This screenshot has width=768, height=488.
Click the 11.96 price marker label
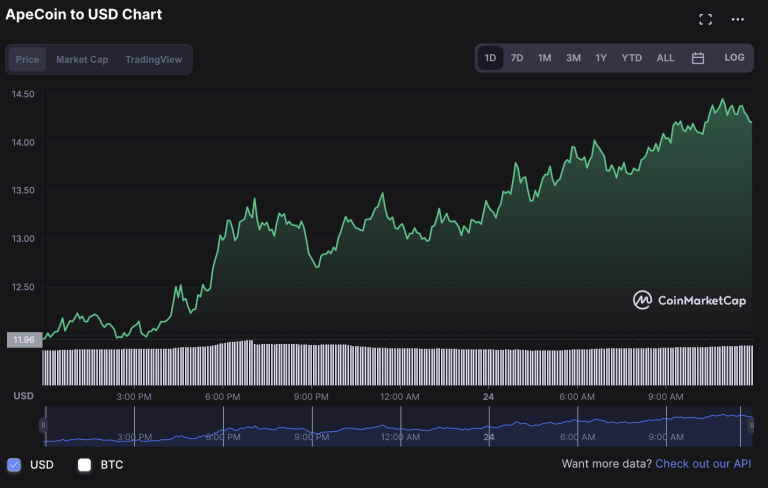click(x=24, y=340)
